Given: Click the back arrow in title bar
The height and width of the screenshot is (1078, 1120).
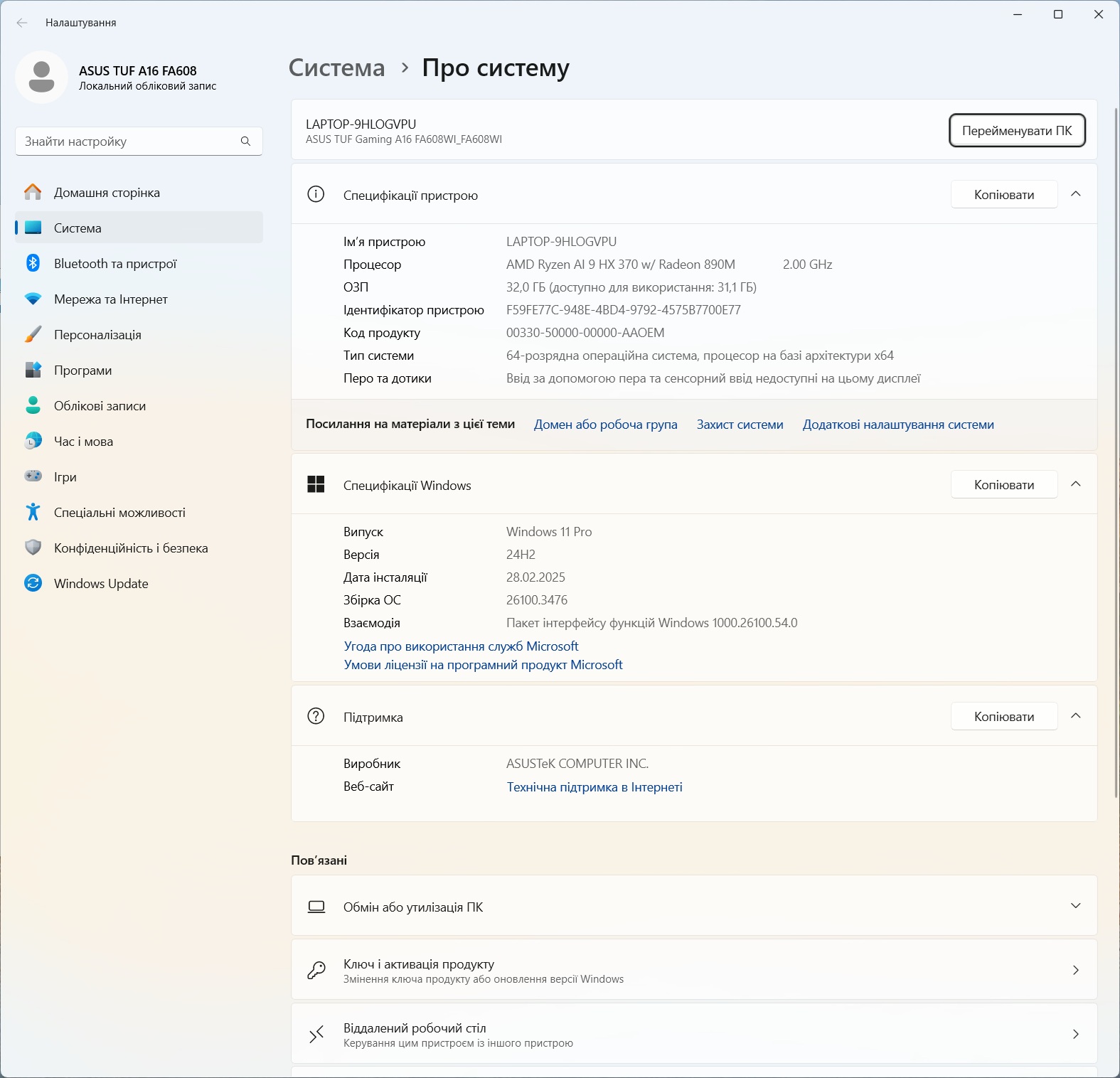Looking at the screenshot, I should [x=22, y=23].
